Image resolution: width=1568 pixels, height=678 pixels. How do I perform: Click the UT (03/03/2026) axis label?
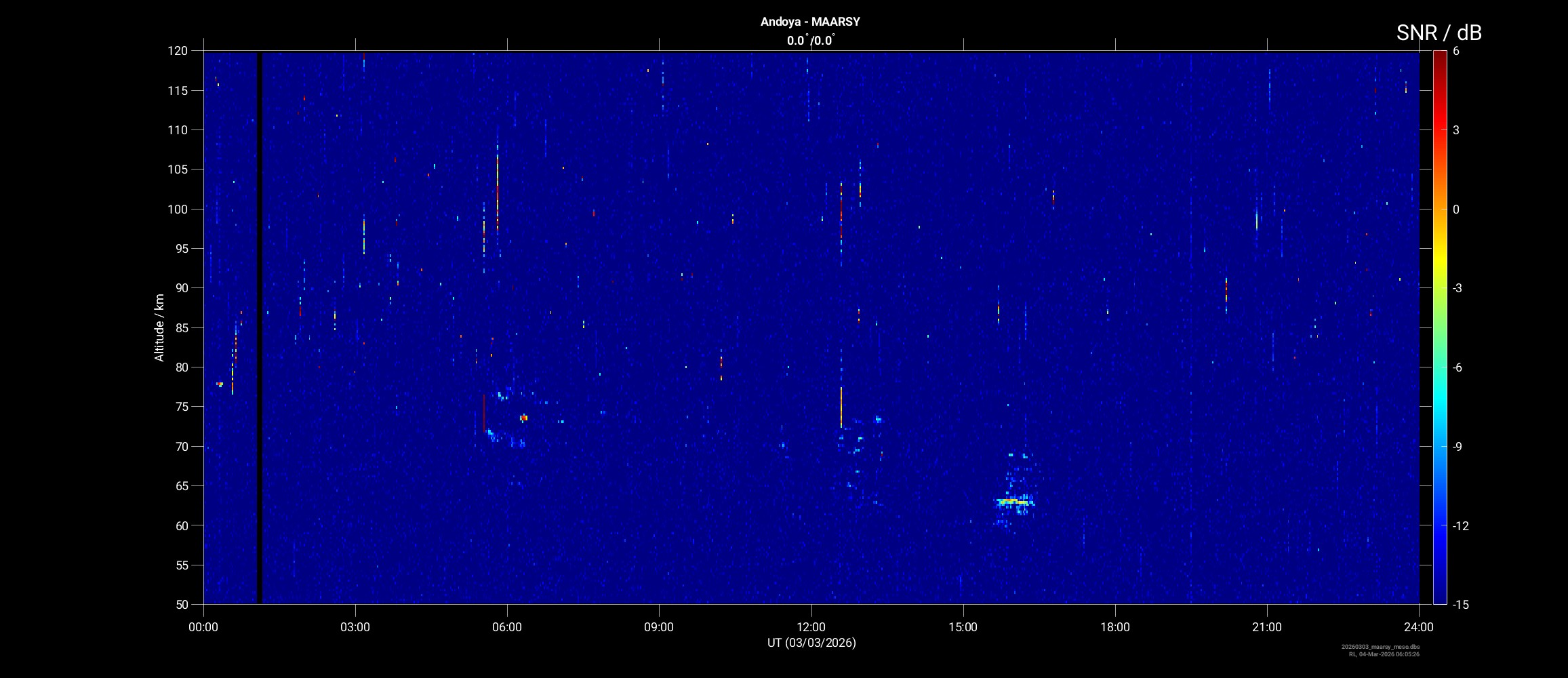[x=811, y=643]
